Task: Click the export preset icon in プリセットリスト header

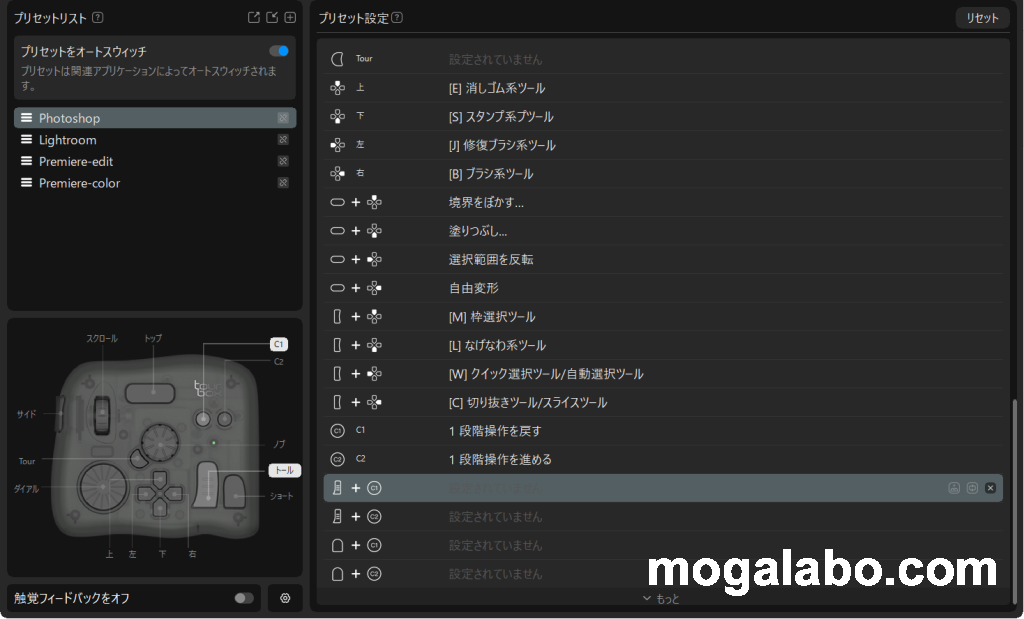Action: 254,17
